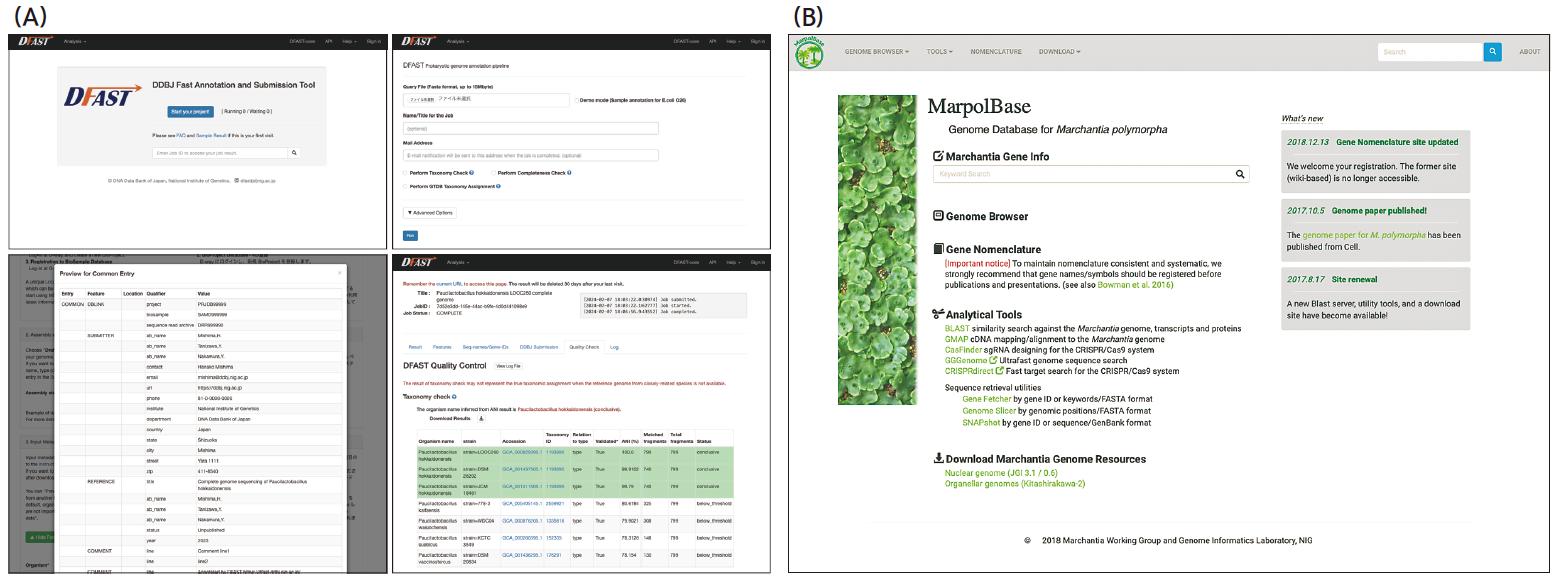Open the TOOLS dropdown in MarpolBase

click(x=939, y=52)
